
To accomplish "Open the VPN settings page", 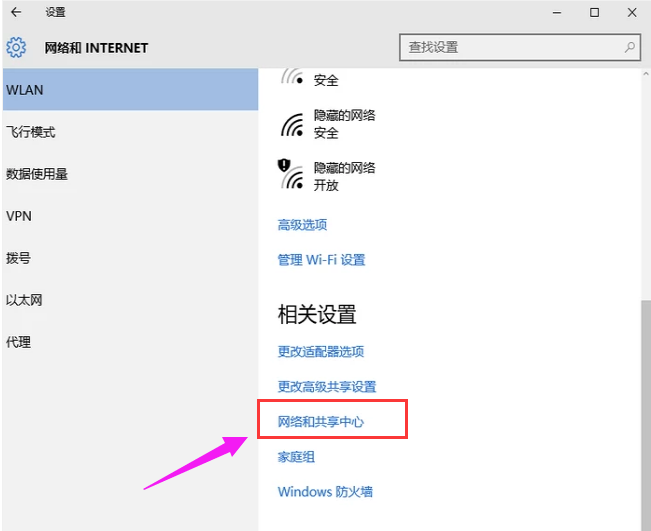I will click(x=19, y=216).
